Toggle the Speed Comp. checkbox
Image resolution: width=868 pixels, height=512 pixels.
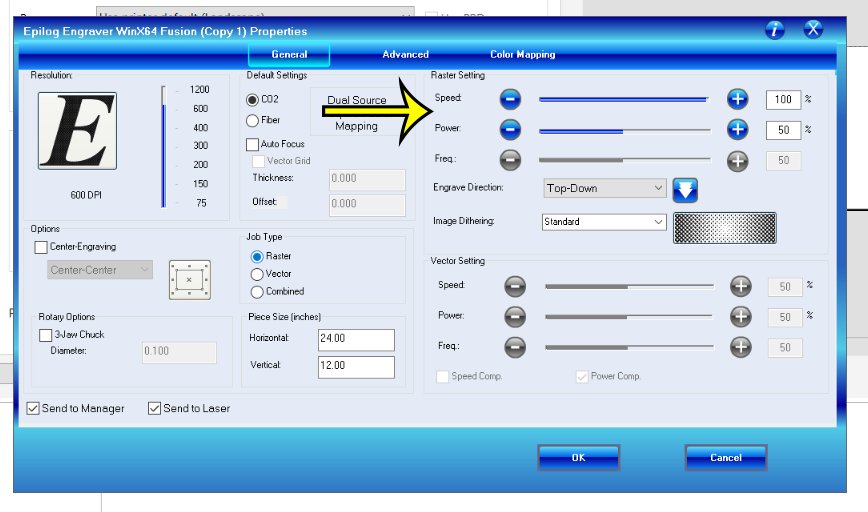(x=442, y=377)
